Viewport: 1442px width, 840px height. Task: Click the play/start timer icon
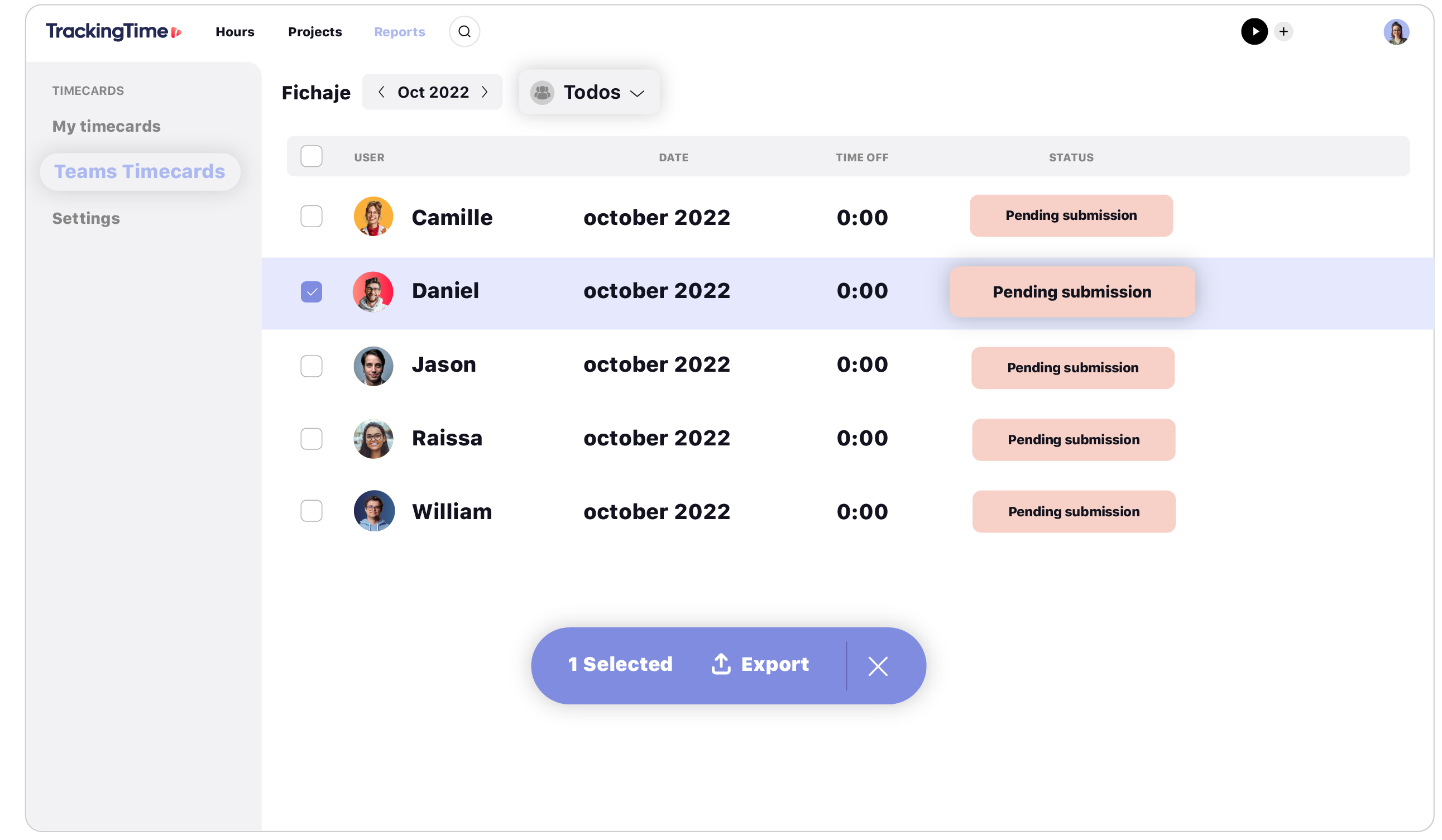point(1256,31)
